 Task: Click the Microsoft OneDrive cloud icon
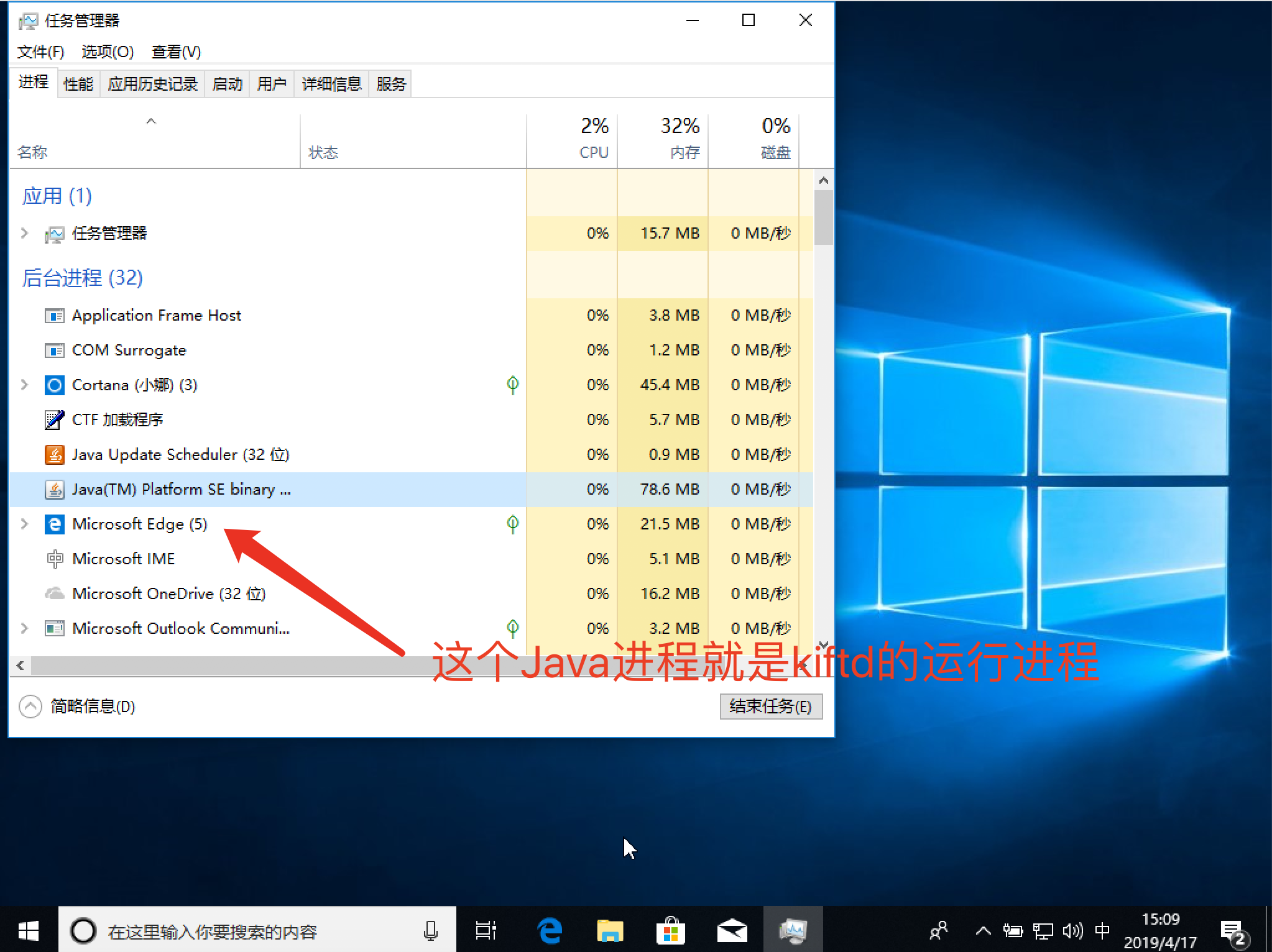pyautogui.click(x=55, y=593)
